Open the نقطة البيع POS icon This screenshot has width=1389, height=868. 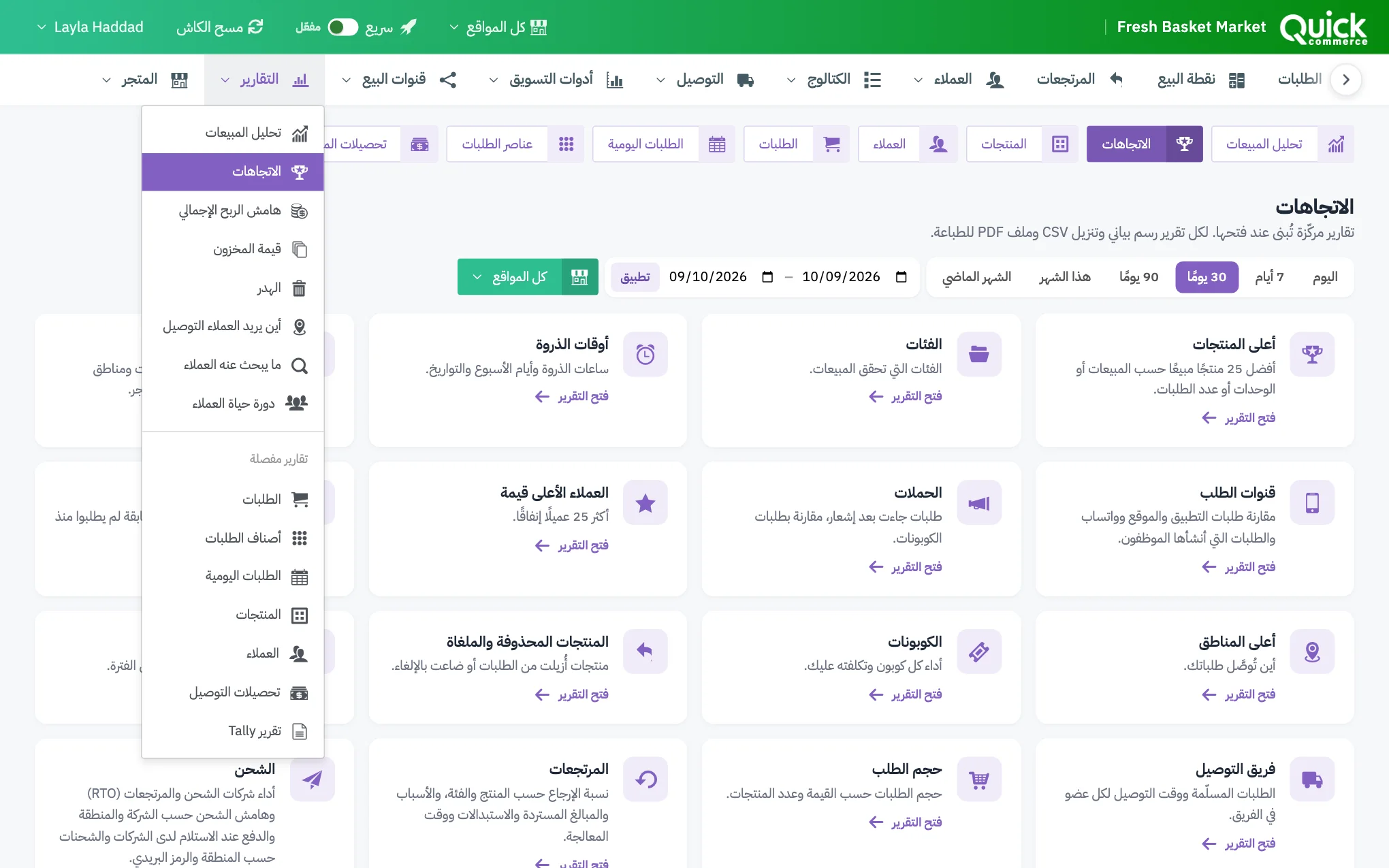tap(1236, 80)
